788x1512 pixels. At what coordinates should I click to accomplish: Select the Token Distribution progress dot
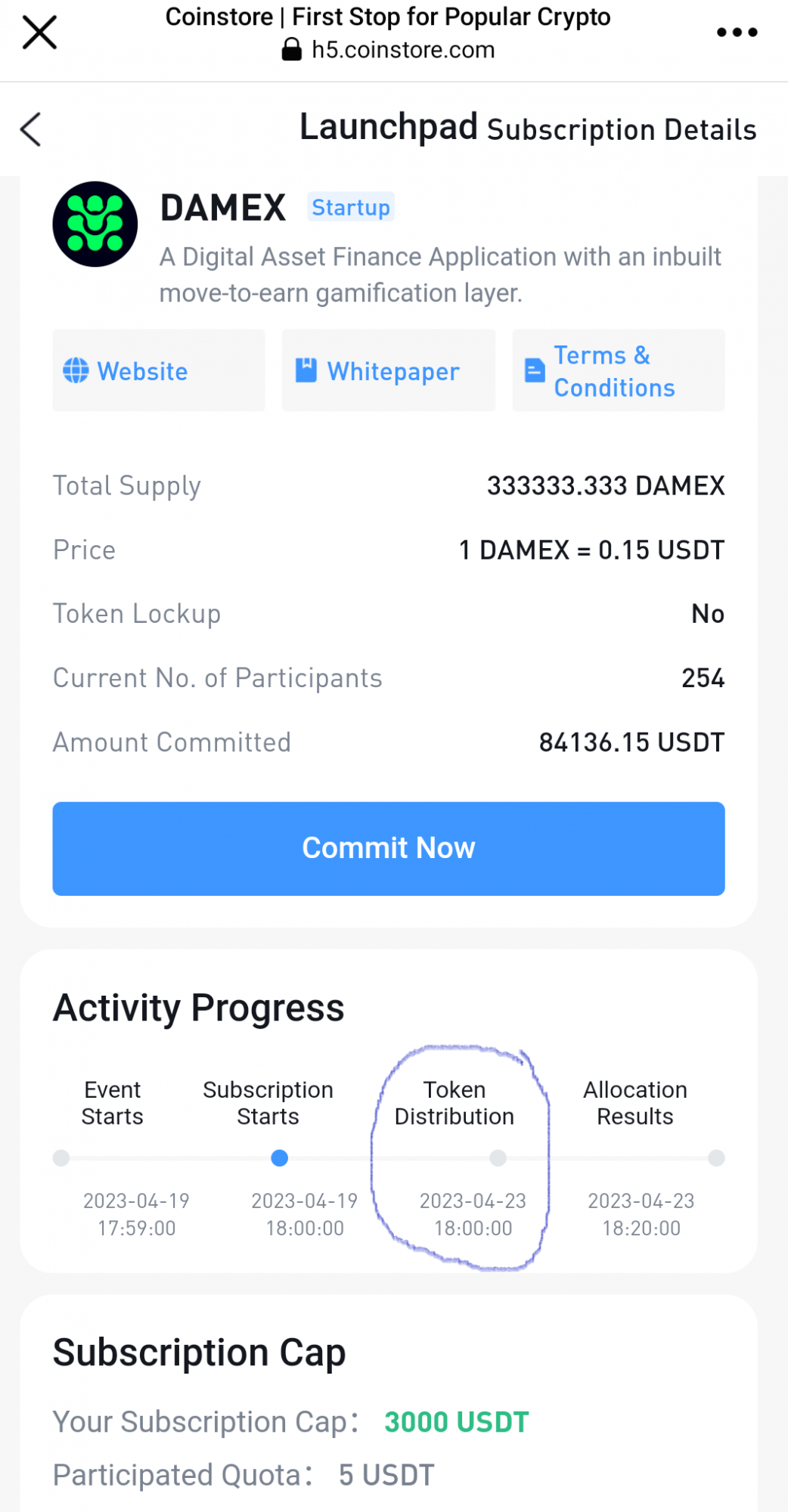(x=498, y=1158)
